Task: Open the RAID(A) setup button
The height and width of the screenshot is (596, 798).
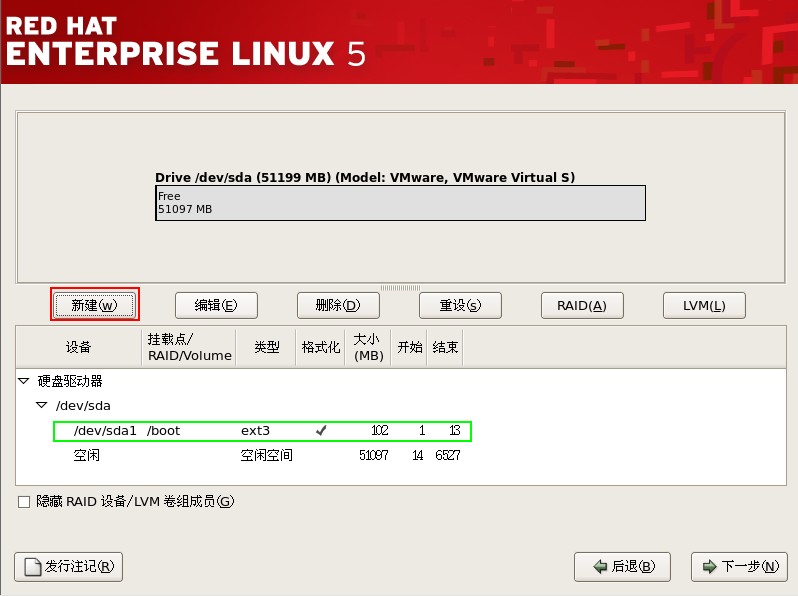Action: (x=582, y=305)
